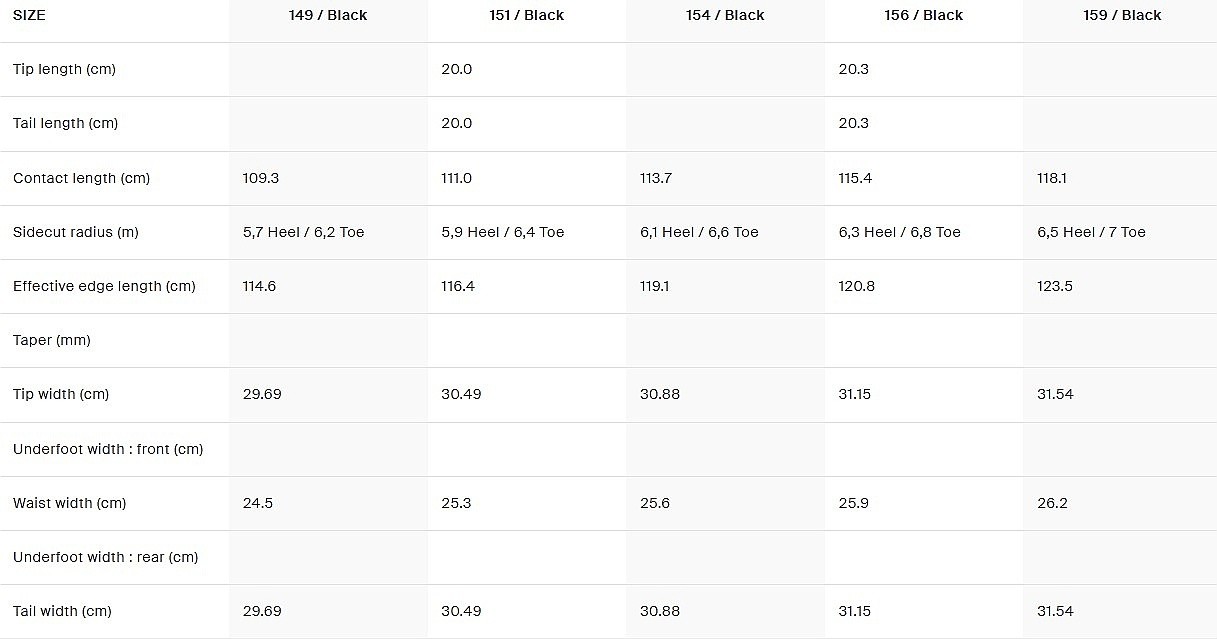Click the Underfoot width : rear (cm) label
The width and height of the screenshot is (1217, 639).
click(106, 557)
